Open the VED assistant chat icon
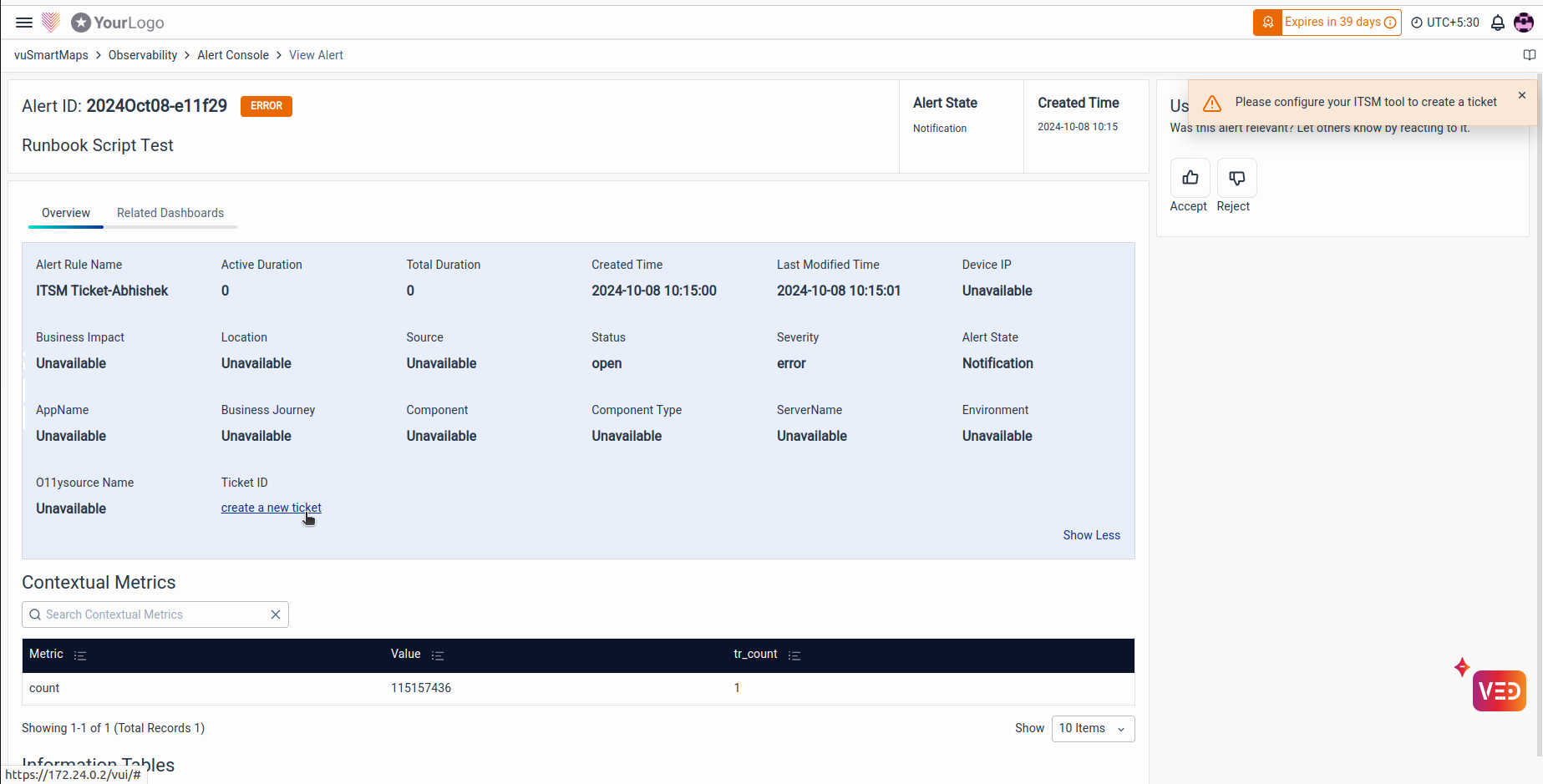Viewport: 1543px width, 784px height. pyautogui.click(x=1499, y=690)
